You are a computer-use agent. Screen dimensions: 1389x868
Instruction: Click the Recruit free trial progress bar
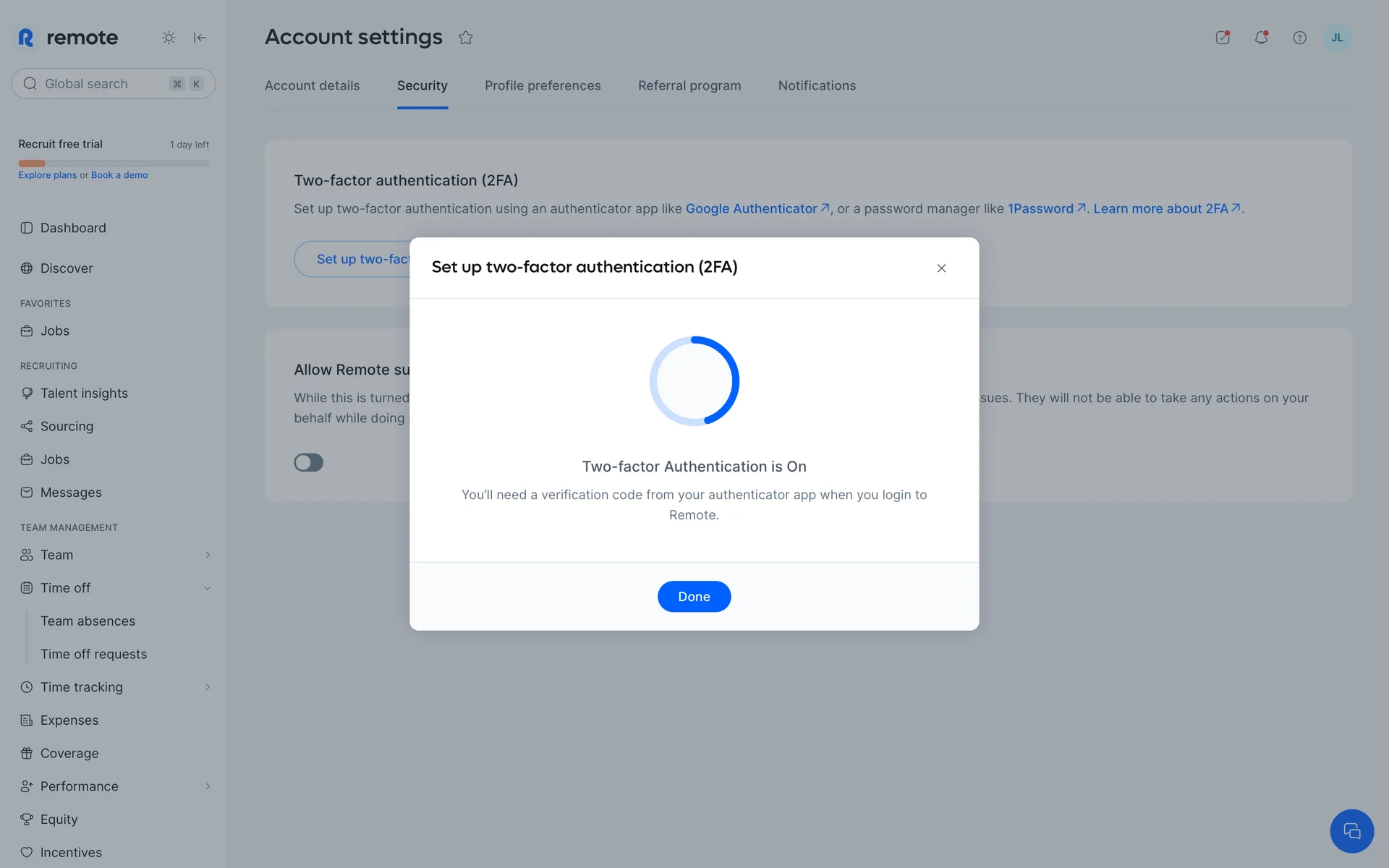(114, 163)
